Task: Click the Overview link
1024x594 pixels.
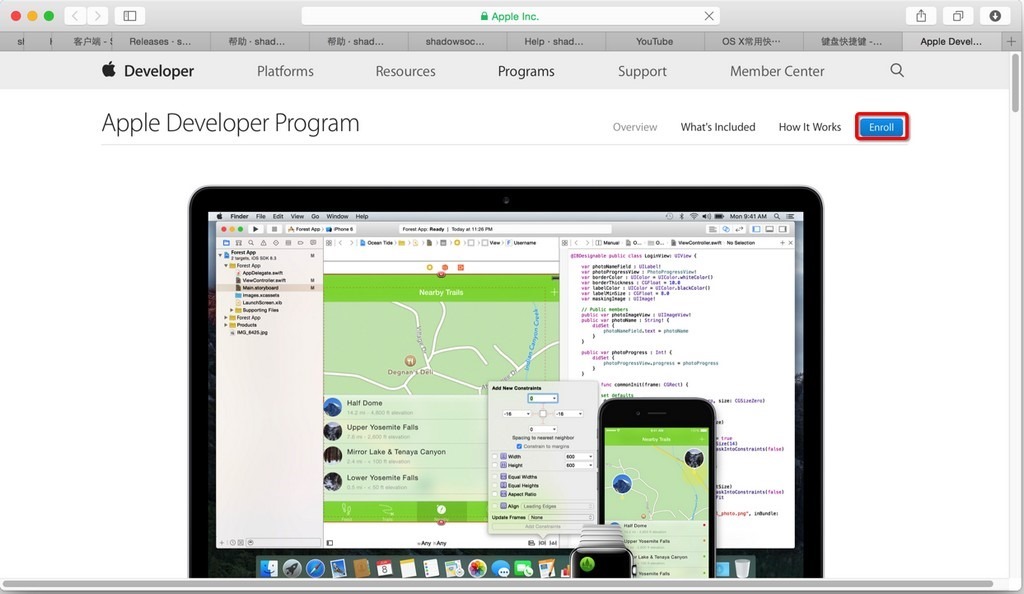Action: (x=635, y=127)
